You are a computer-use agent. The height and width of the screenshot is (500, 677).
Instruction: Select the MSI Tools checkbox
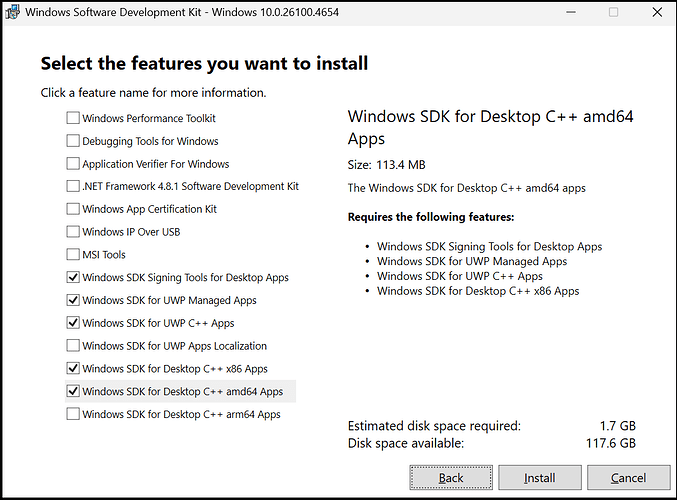[73, 255]
